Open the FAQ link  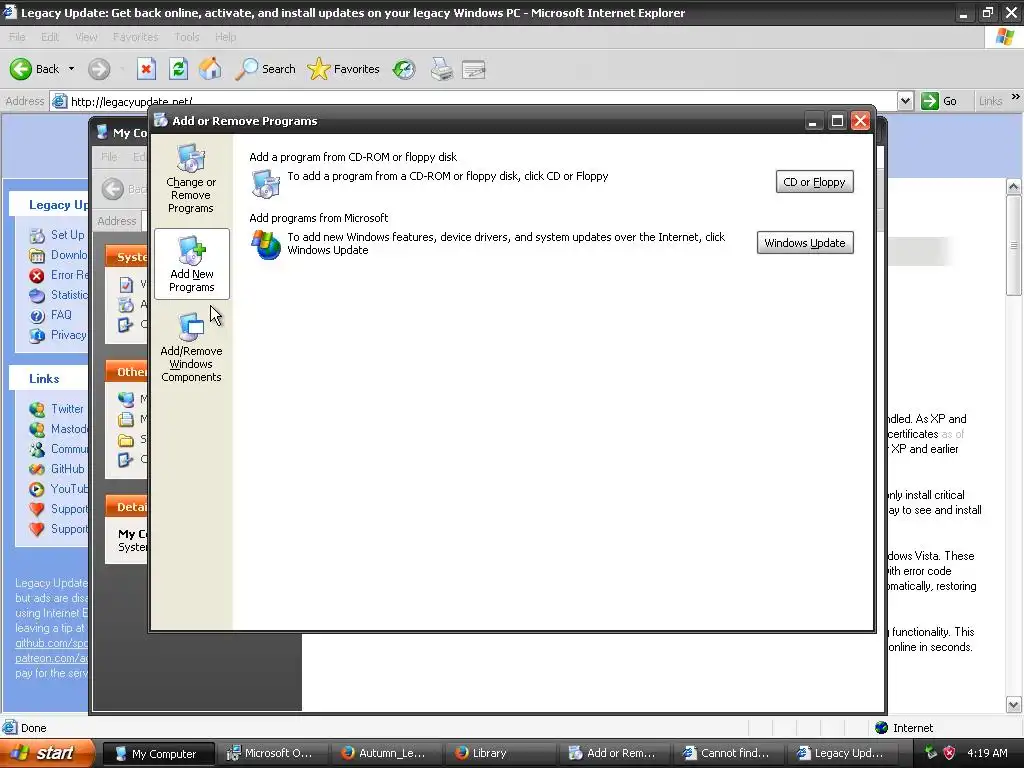[x=61, y=315]
